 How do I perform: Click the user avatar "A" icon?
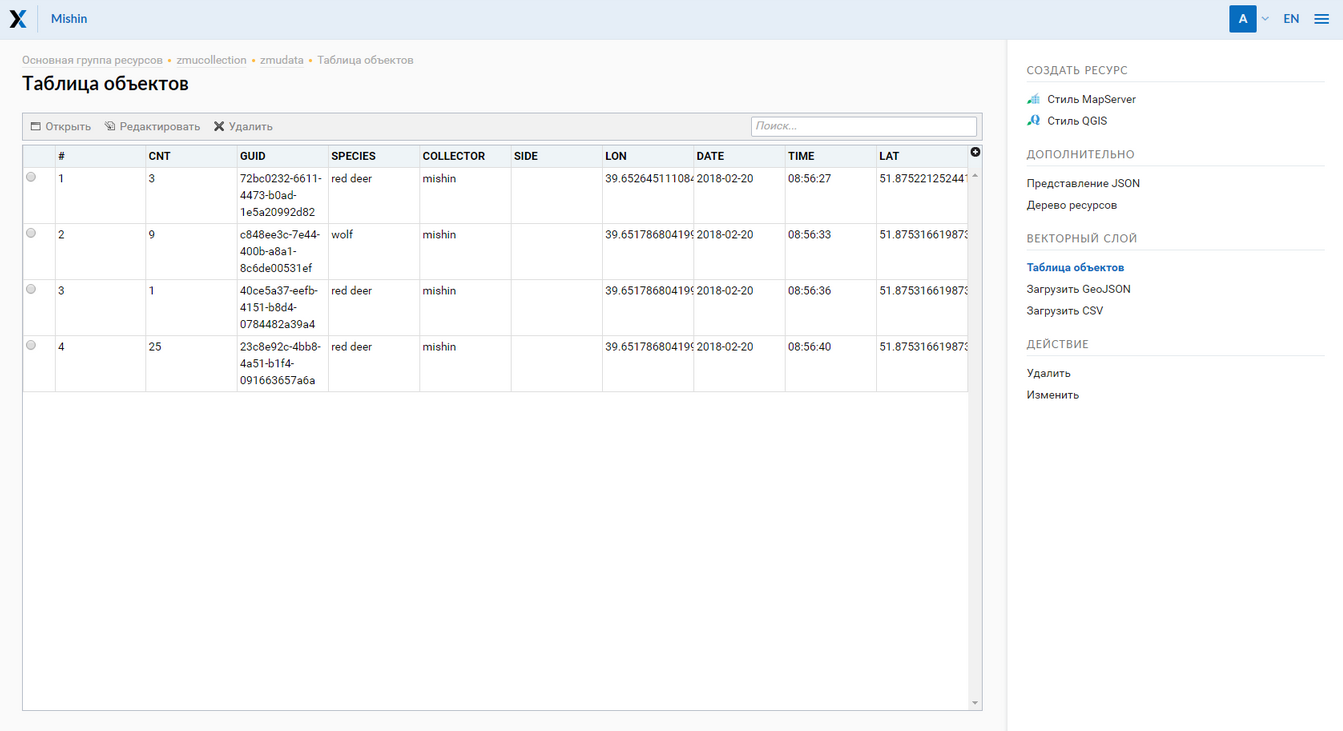1242,19
